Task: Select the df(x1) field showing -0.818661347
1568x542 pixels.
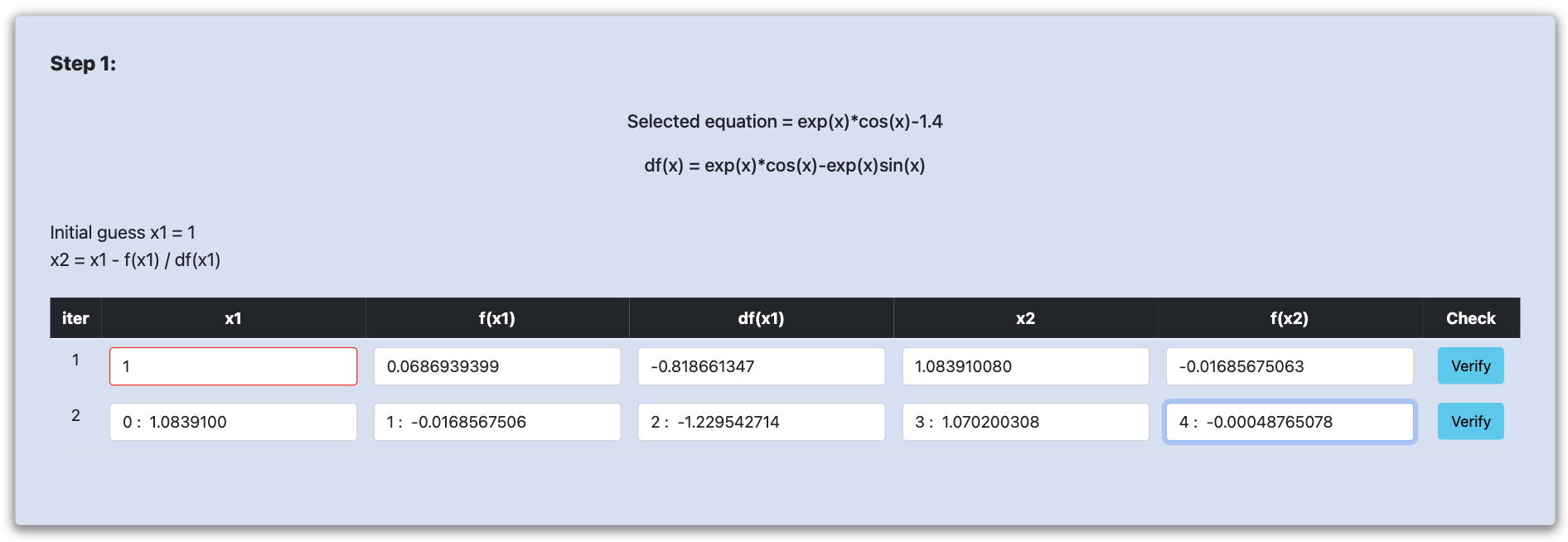Action: click(x=761, y=366)
